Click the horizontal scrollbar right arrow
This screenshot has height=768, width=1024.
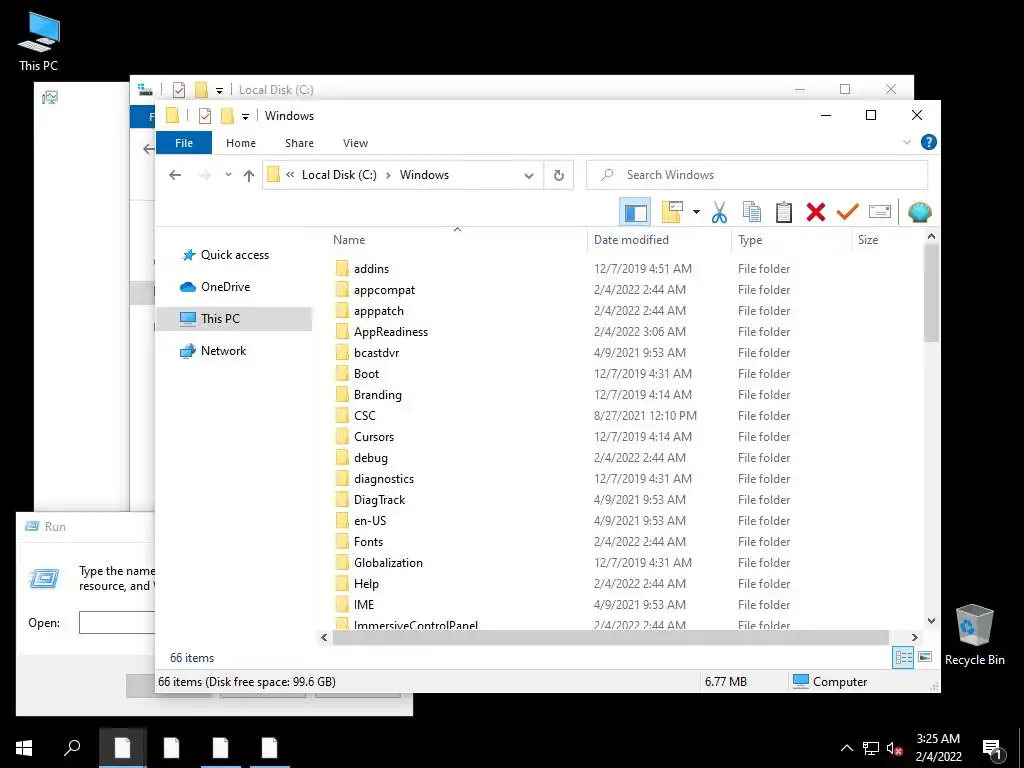click(914, 637)
